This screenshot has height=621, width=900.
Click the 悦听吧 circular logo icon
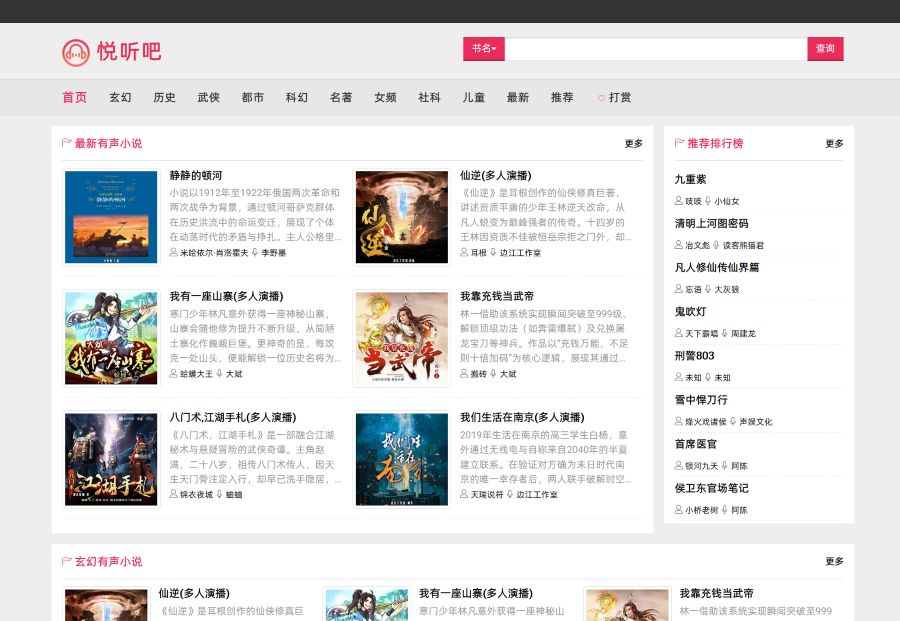click(73, 52)
